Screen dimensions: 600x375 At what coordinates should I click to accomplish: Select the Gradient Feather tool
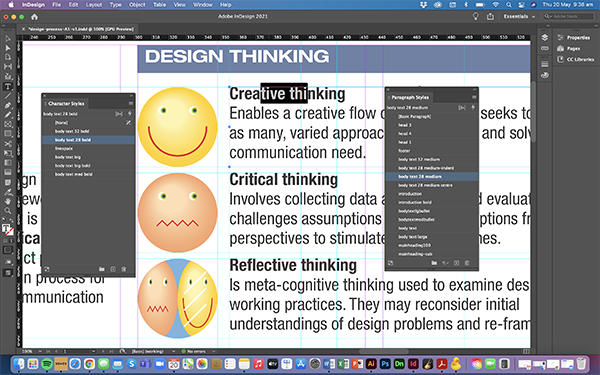click(x=8, y=173)
